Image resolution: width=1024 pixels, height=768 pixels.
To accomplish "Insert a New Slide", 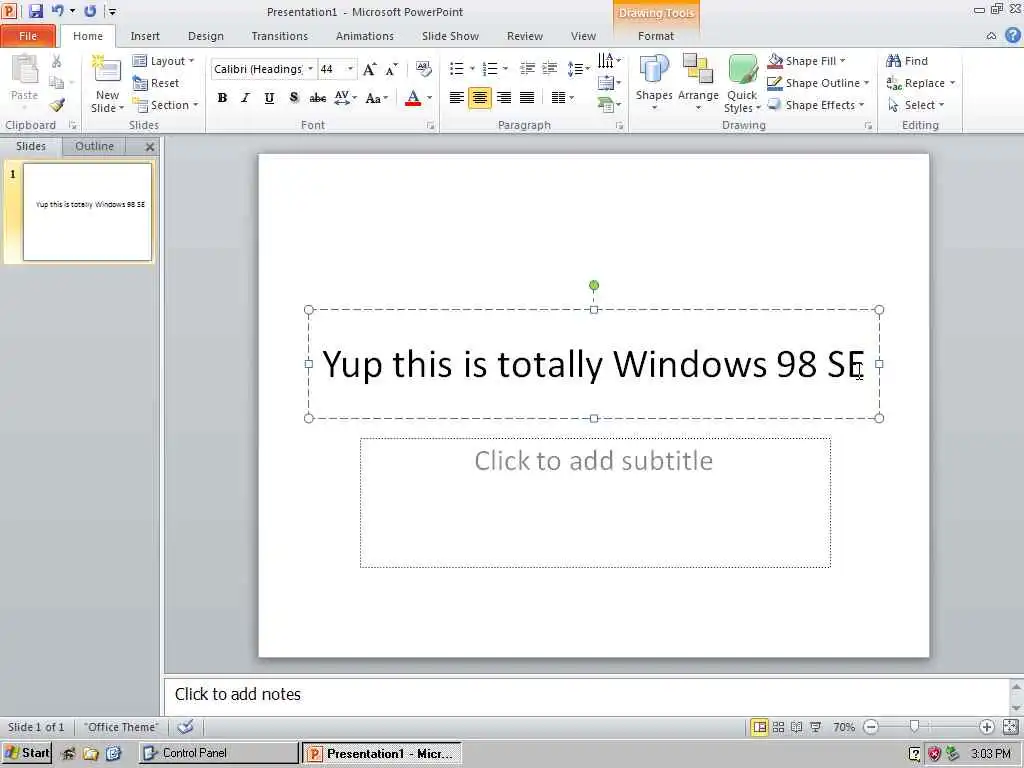I will click(x=107, y=84).
